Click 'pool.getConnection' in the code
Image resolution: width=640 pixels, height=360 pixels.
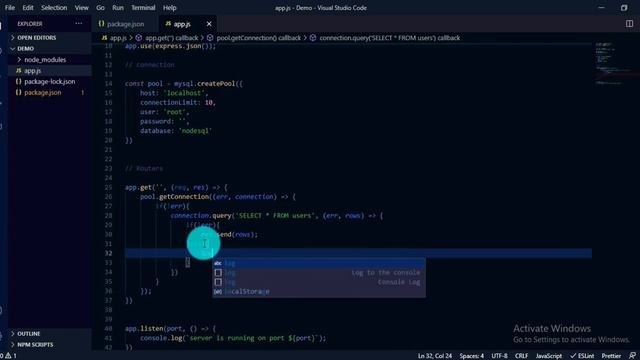coord(174,197)
